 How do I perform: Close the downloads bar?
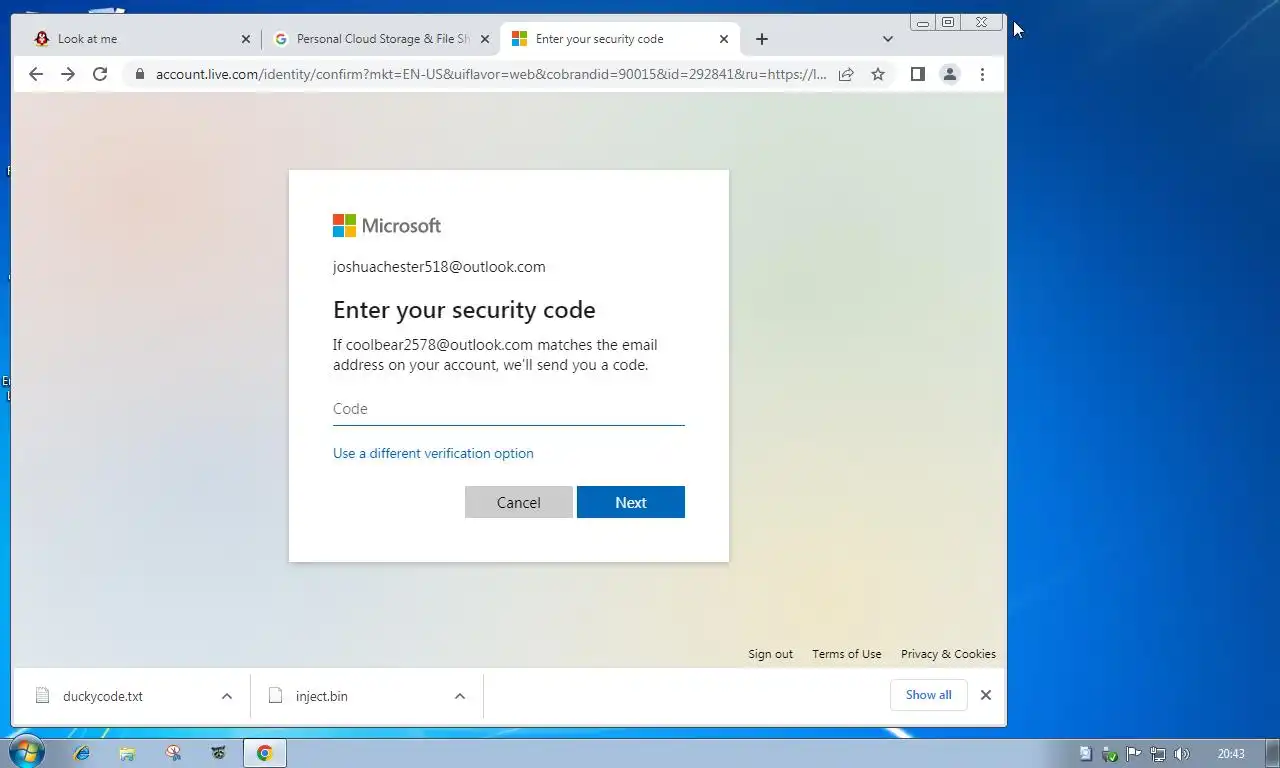[x=986, y=695]
